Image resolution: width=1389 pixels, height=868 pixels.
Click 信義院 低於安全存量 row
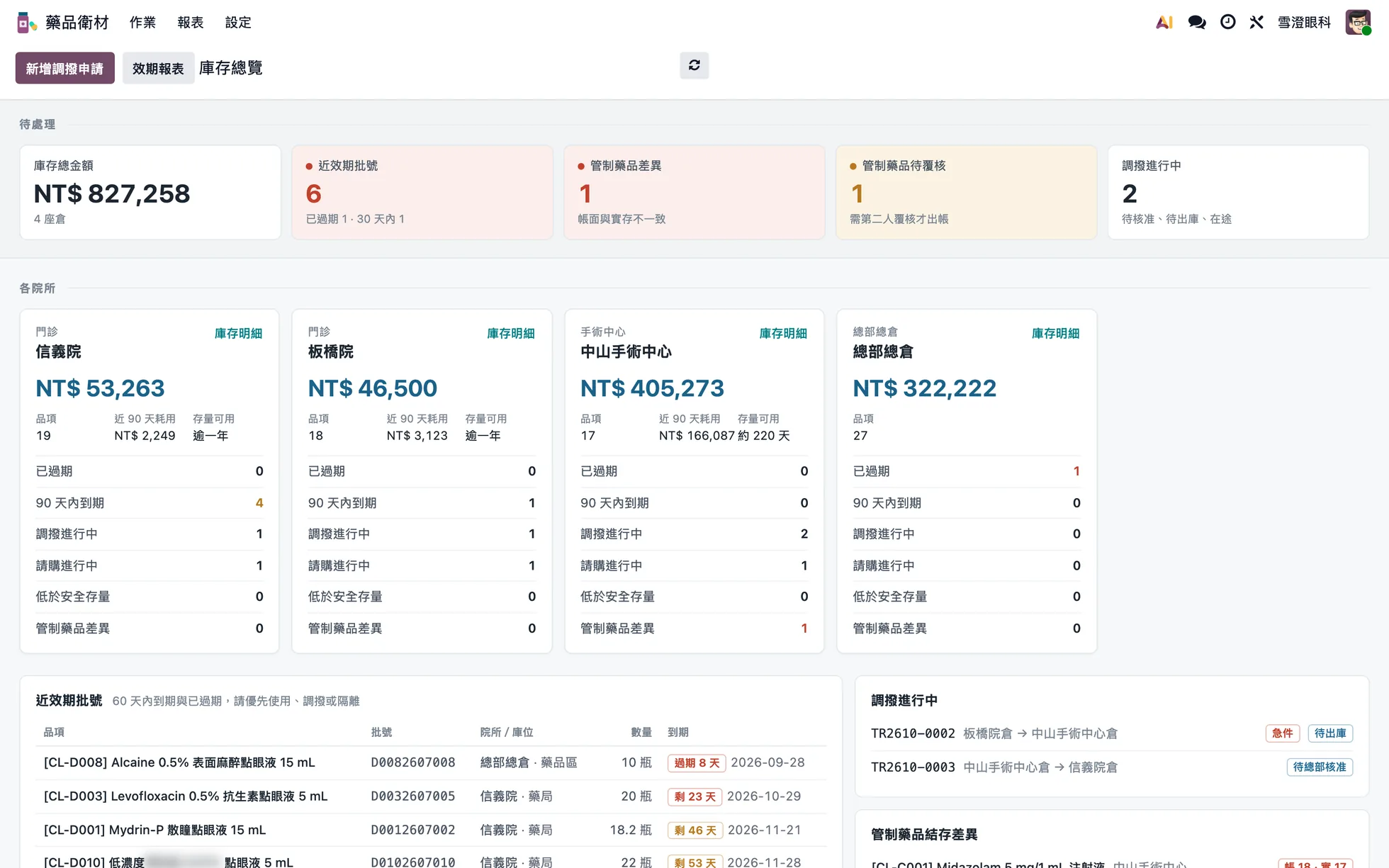(150, 597)
